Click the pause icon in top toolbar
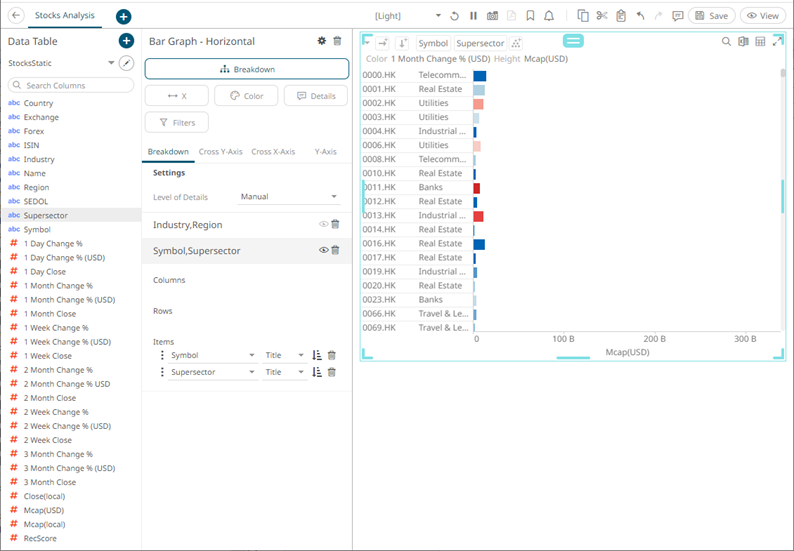This screenshot has width=794, height=551. [x=473, y=16]
